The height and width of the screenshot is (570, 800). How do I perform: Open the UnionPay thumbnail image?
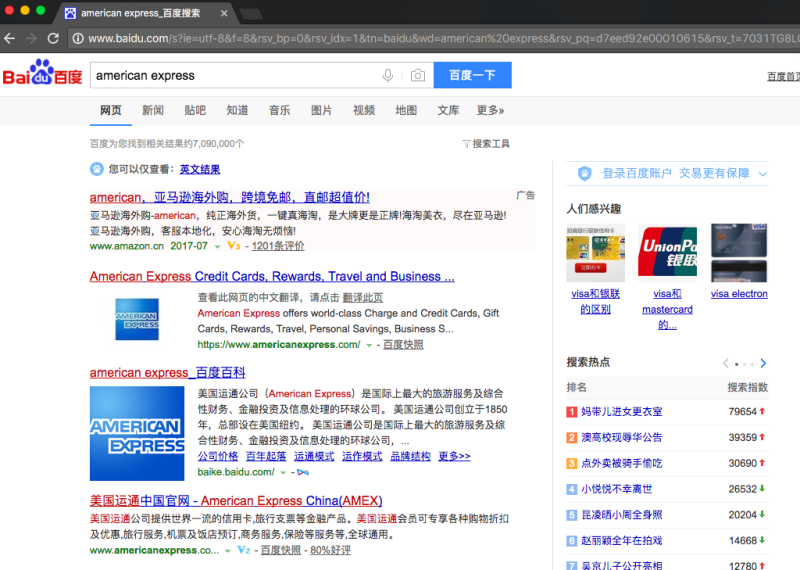[667, 252]
